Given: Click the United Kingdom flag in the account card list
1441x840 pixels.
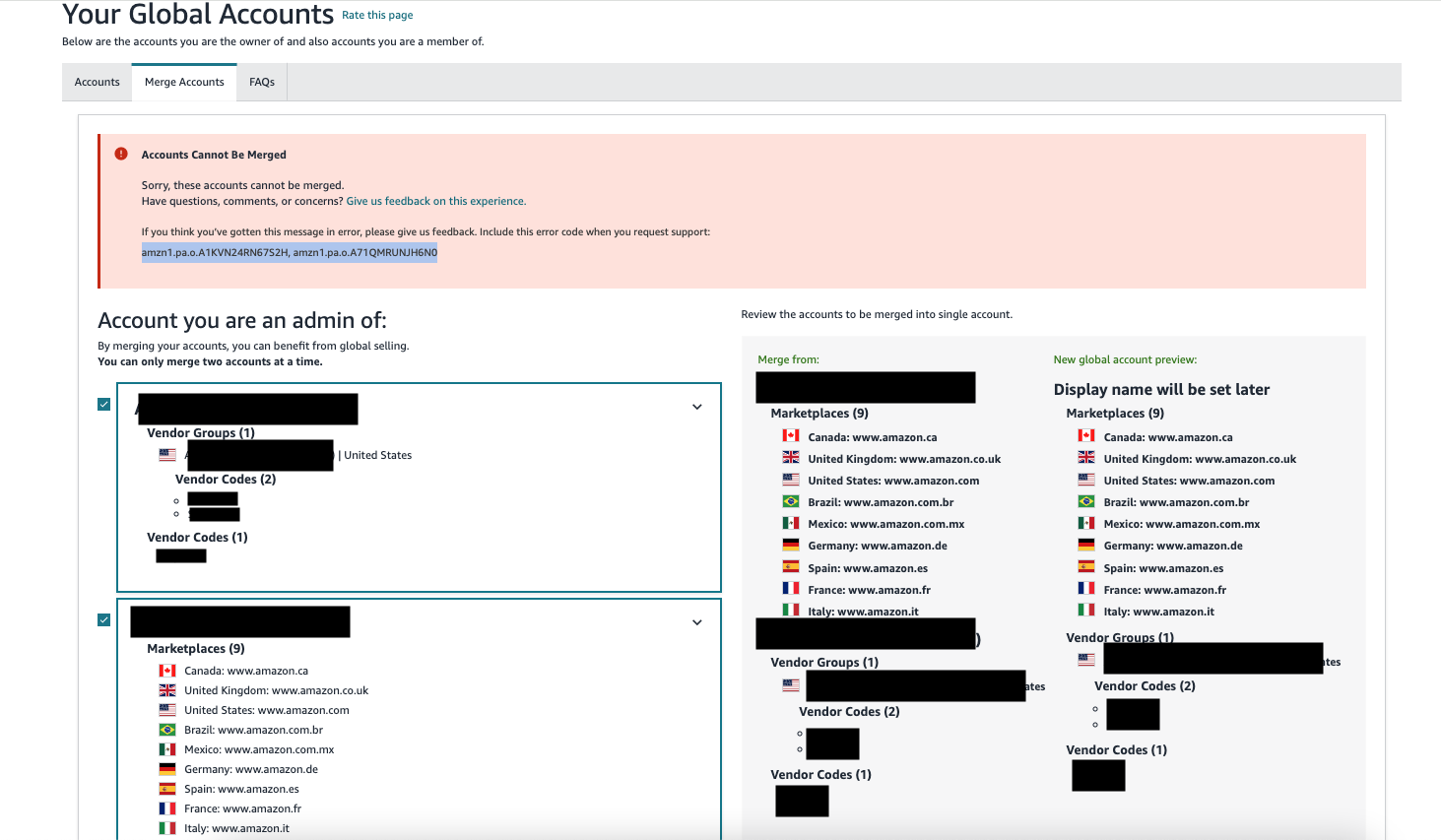Looking at the screenshot, I should point(167,690).
